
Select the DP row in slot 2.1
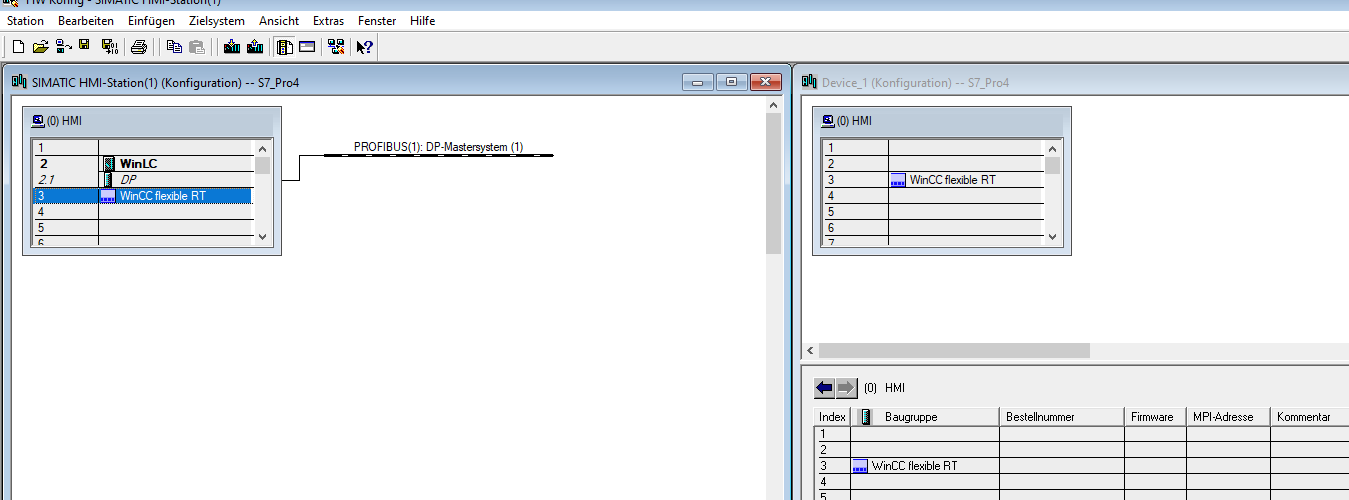[143, 179]
